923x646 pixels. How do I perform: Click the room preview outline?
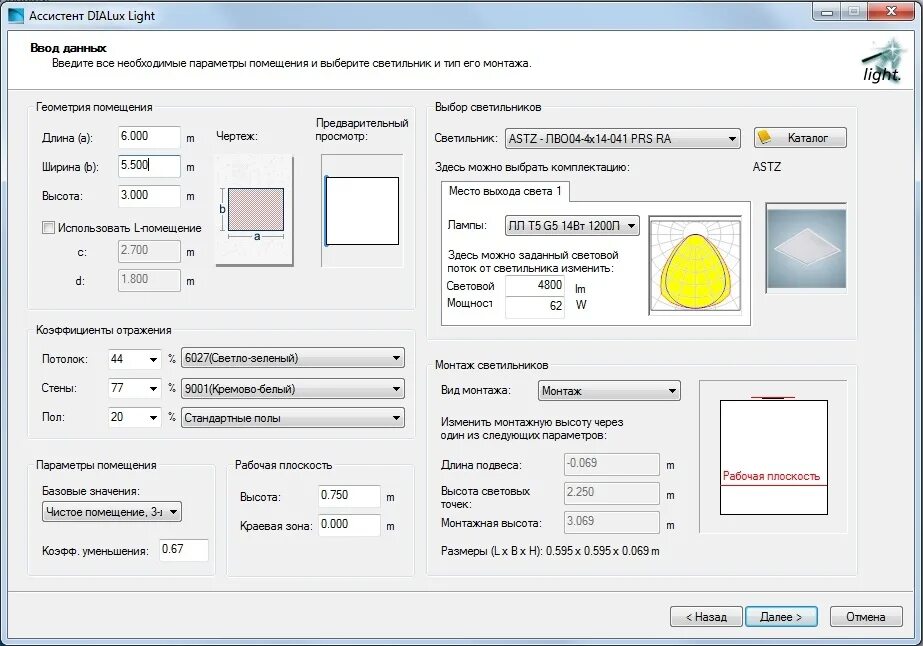point(362,211)
